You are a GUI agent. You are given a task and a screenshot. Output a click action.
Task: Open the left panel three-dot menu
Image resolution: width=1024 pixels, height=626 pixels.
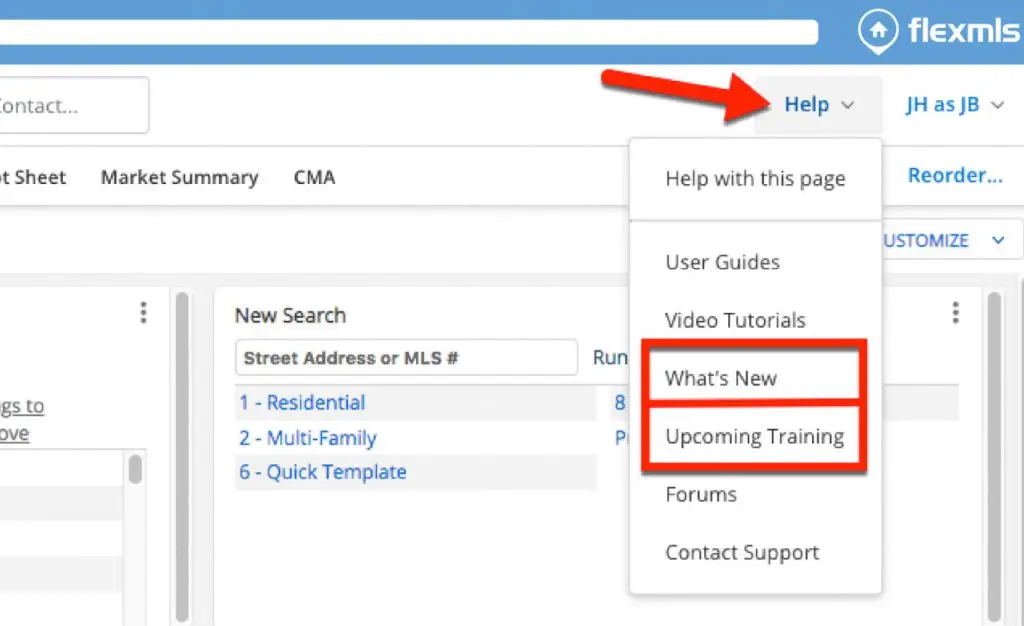click(143, 313)
